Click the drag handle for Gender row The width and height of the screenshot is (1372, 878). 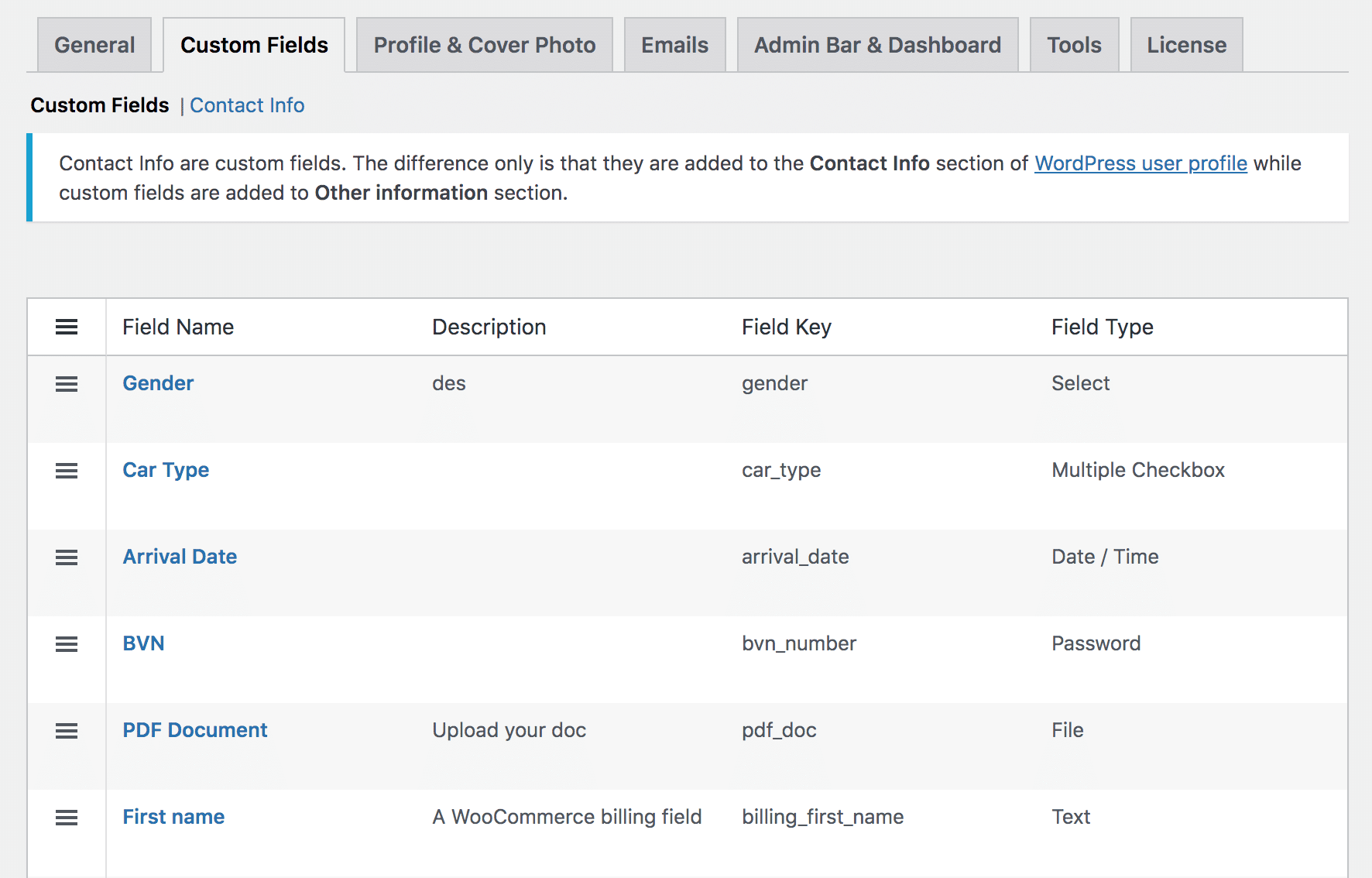coord(67,384)
